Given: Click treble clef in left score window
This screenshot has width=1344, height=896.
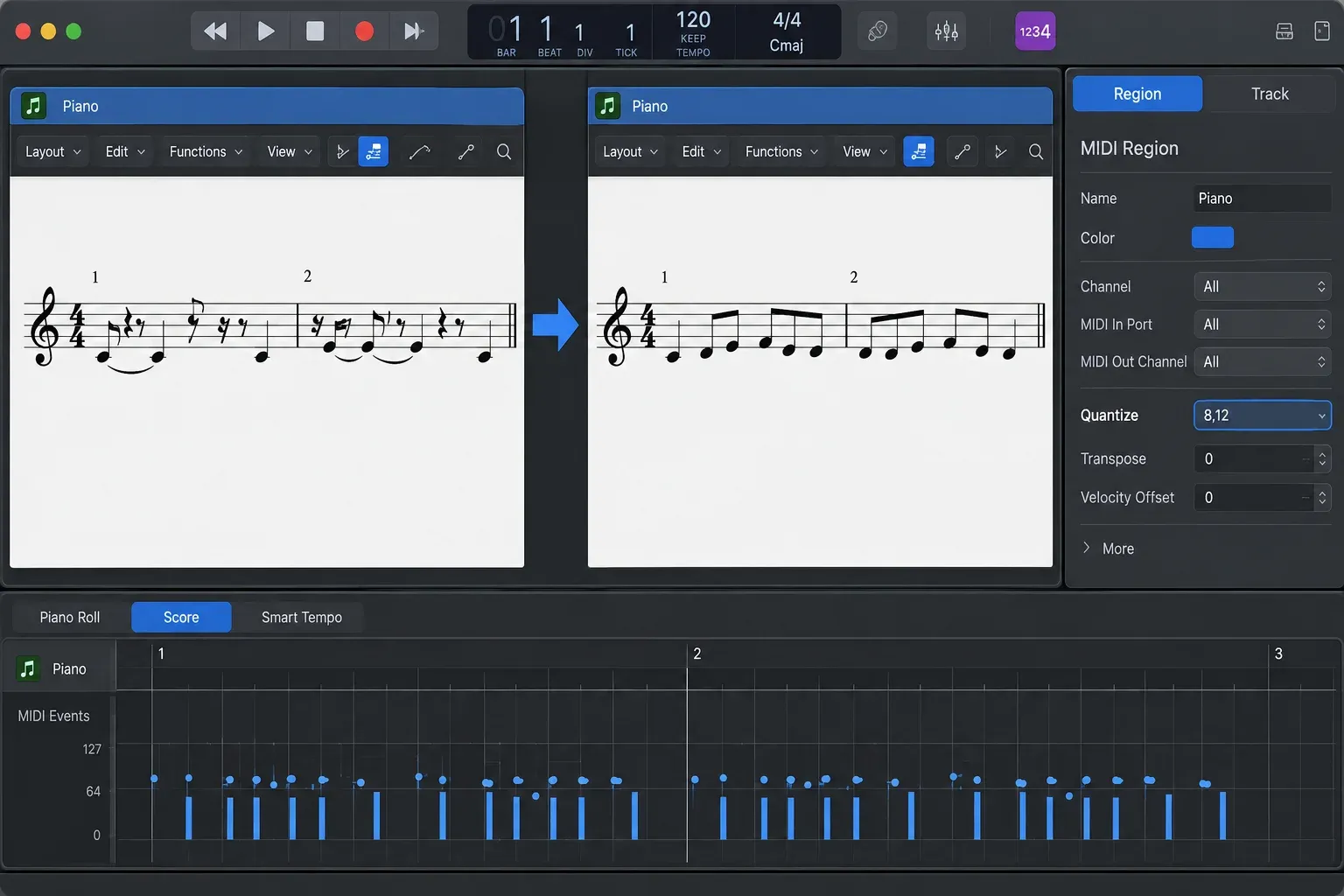Looking at the screenshot, I should pos(45,326).
